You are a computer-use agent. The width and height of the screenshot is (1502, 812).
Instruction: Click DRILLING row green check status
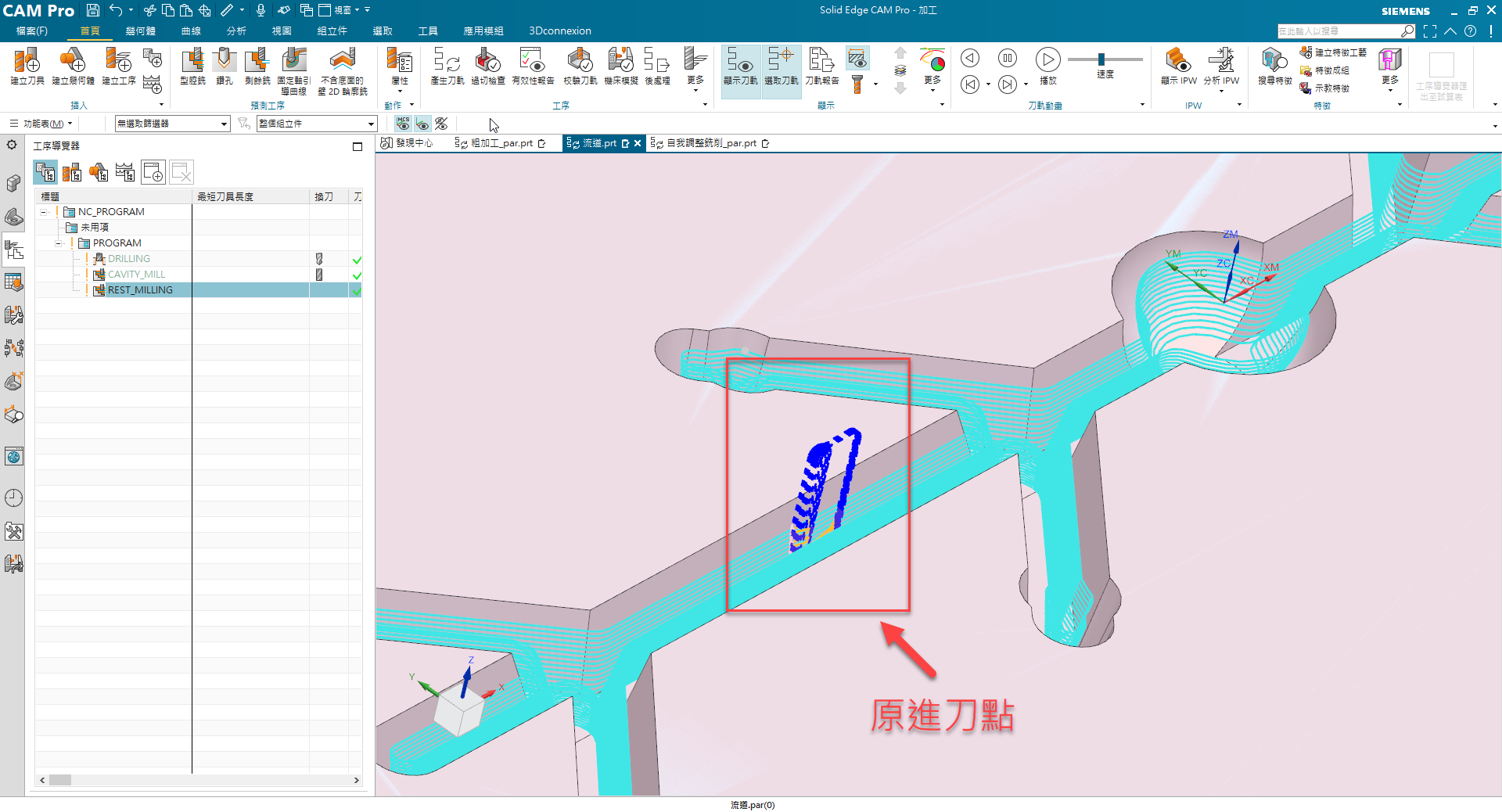click(357, 260)
